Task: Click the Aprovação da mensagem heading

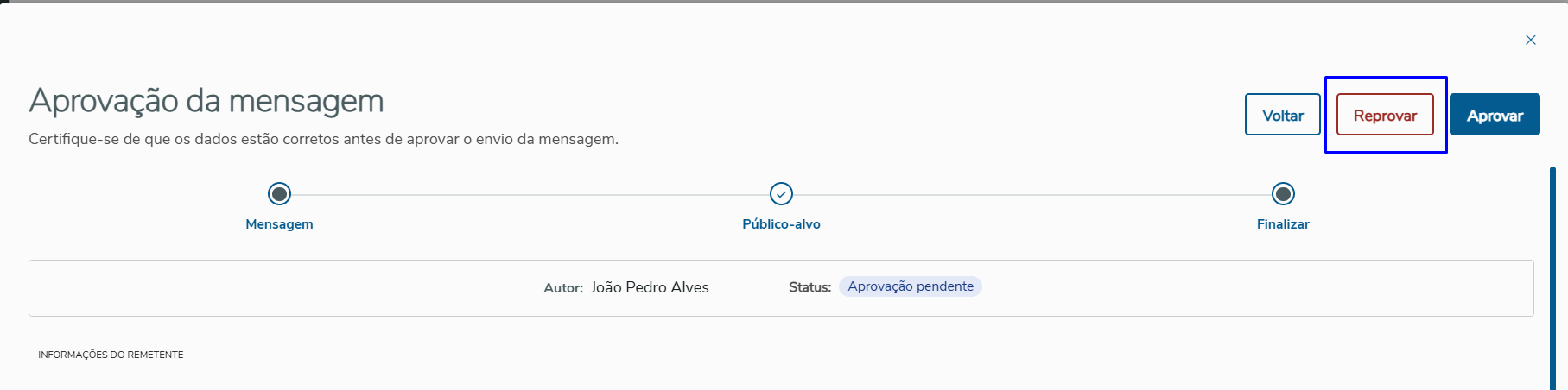Action: [x=206, y=101]
